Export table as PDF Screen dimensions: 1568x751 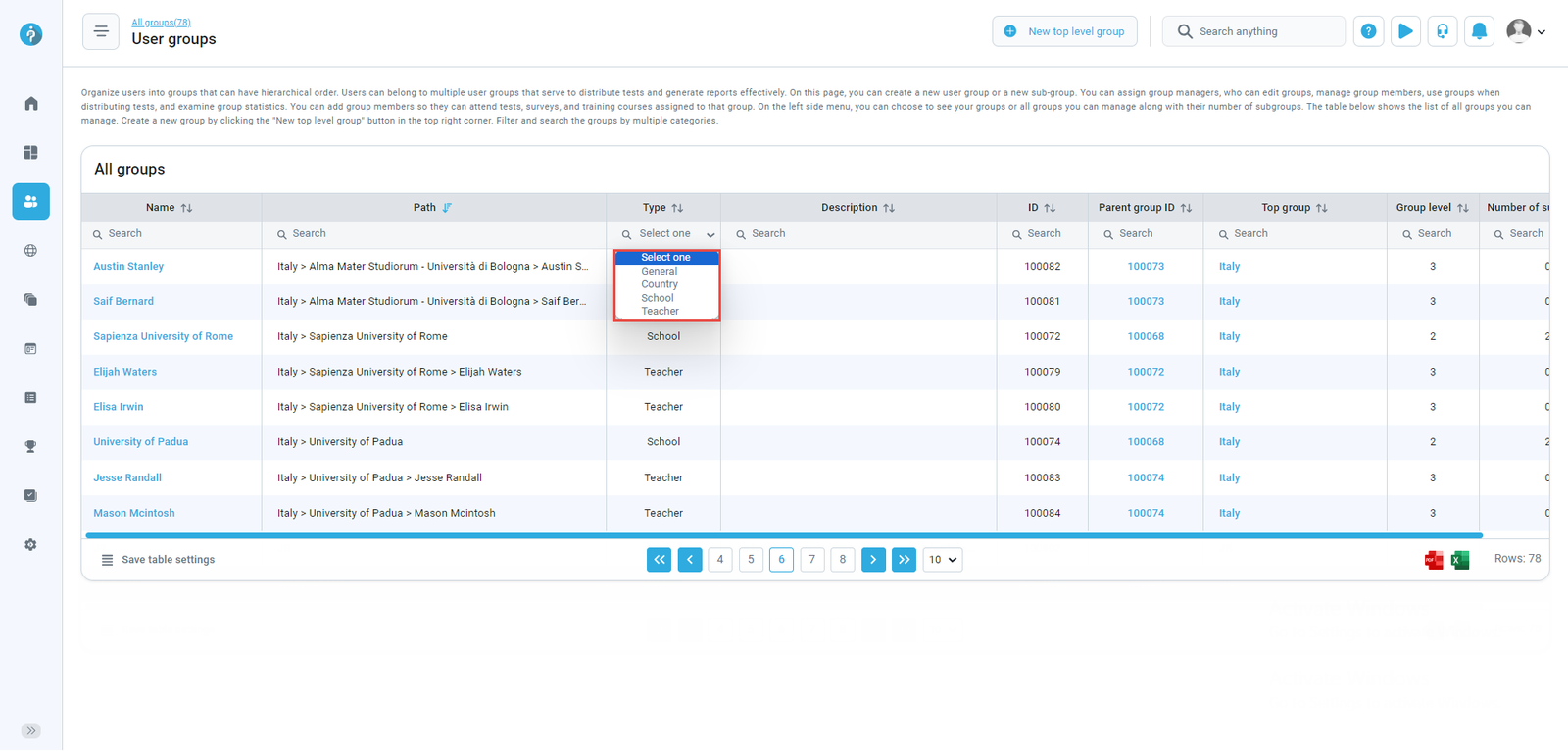(1433, 560)
